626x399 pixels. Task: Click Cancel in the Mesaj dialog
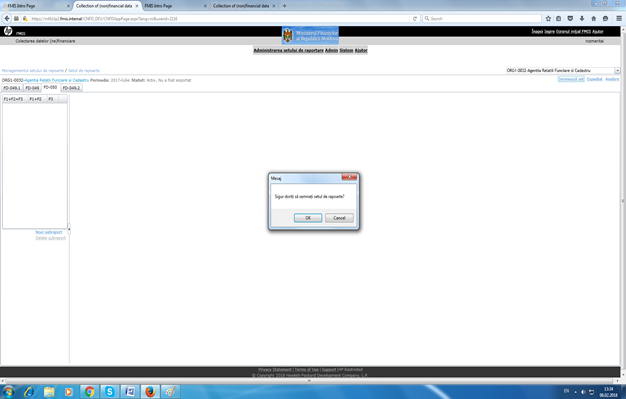pyautogui.click(x=339, y=218)
